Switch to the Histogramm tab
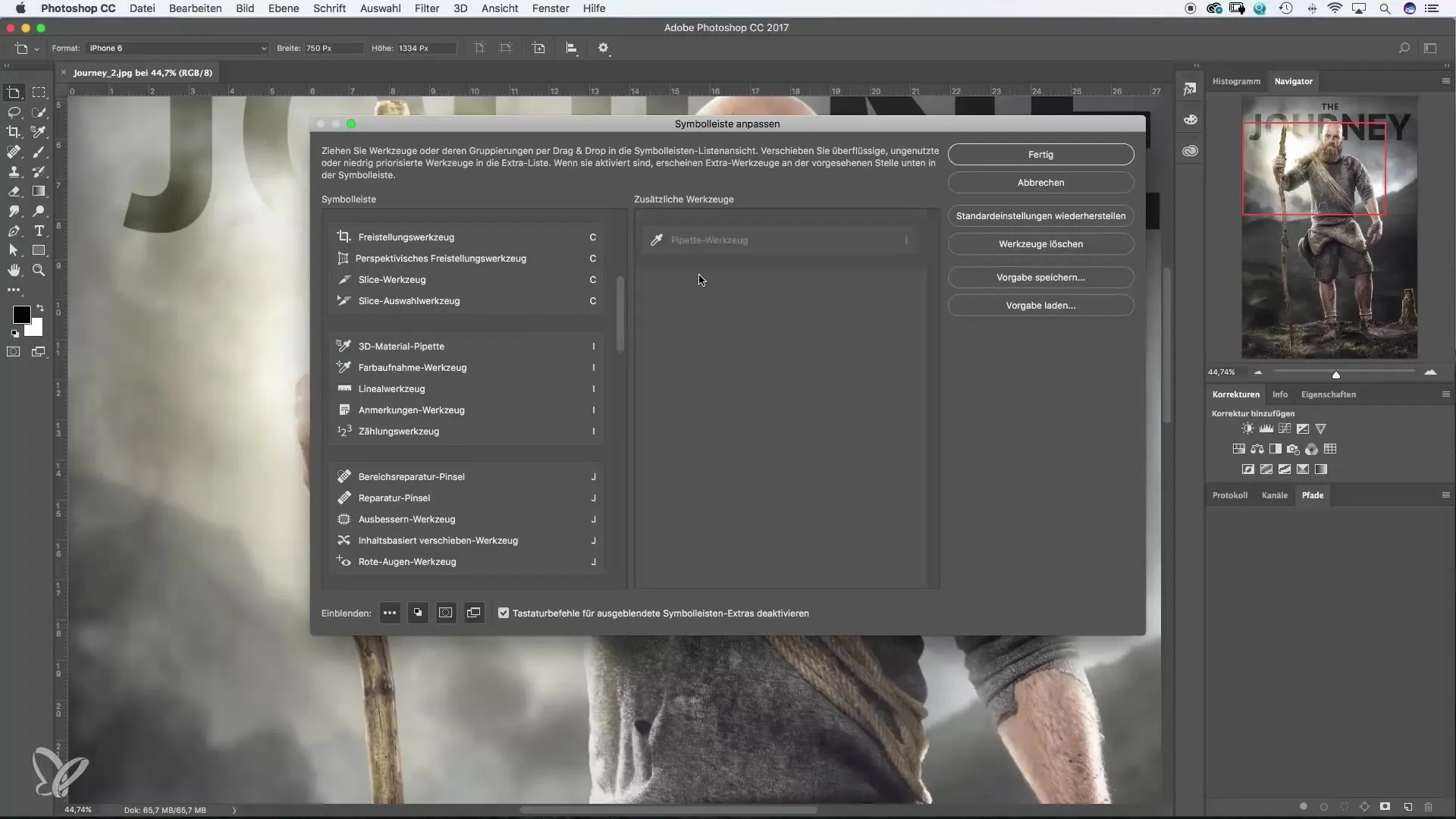 (1236, 81)
